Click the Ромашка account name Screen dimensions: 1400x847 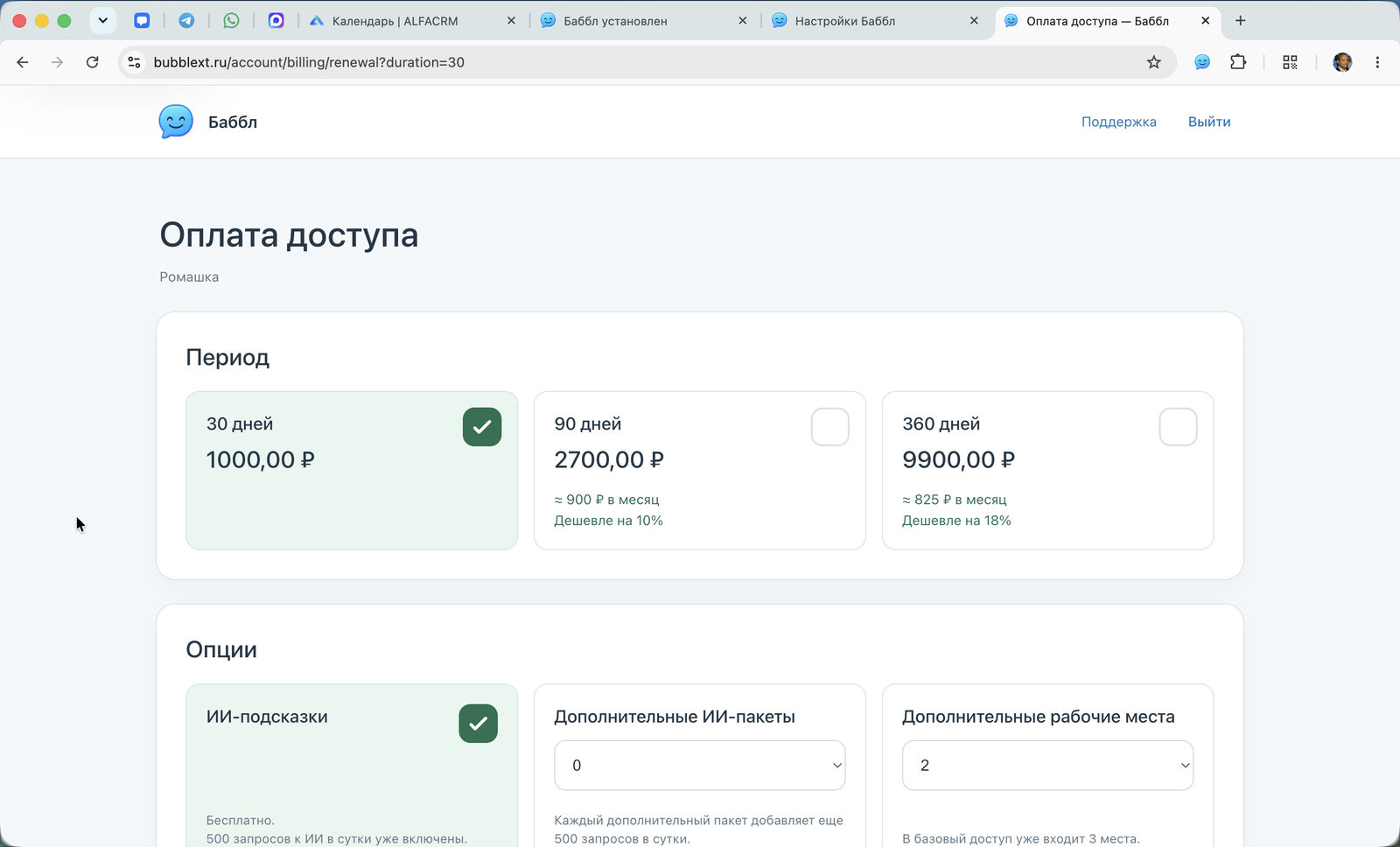[x=189, y=276]
